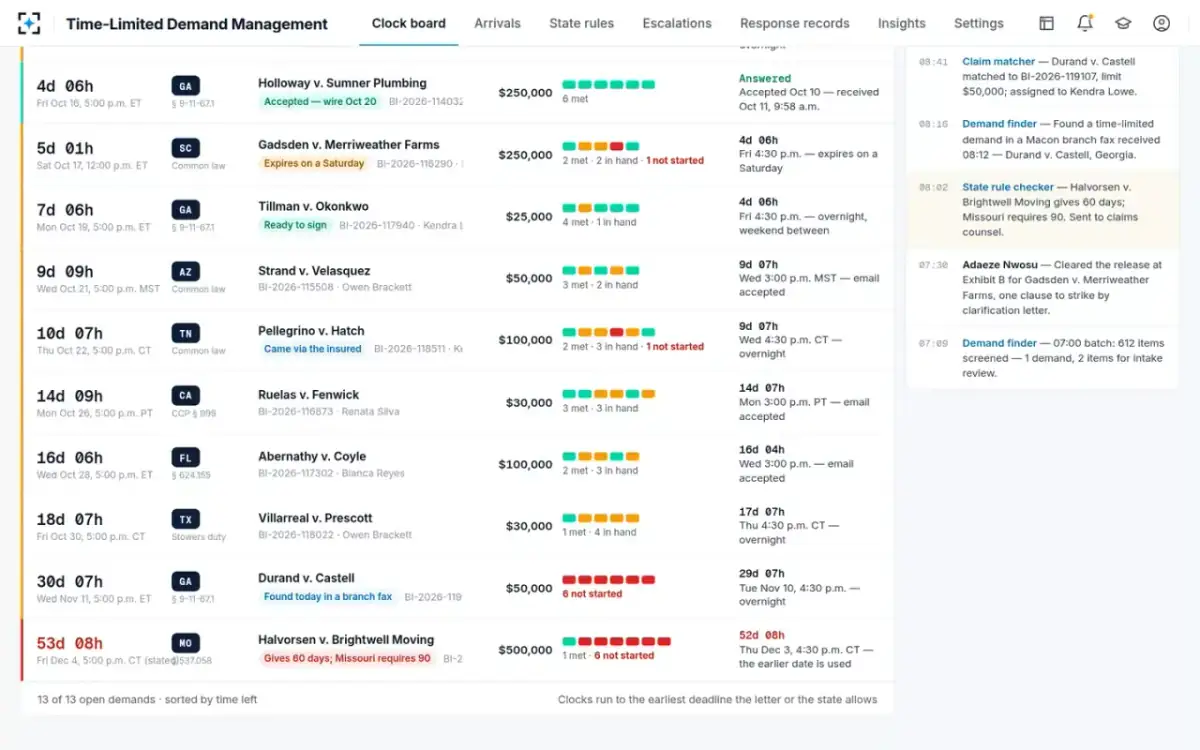Image resolution: width=1200 pixels, height=750 pixels.
Task: Click AZ state badge on Strand row
Action: [x=186, y=272]
